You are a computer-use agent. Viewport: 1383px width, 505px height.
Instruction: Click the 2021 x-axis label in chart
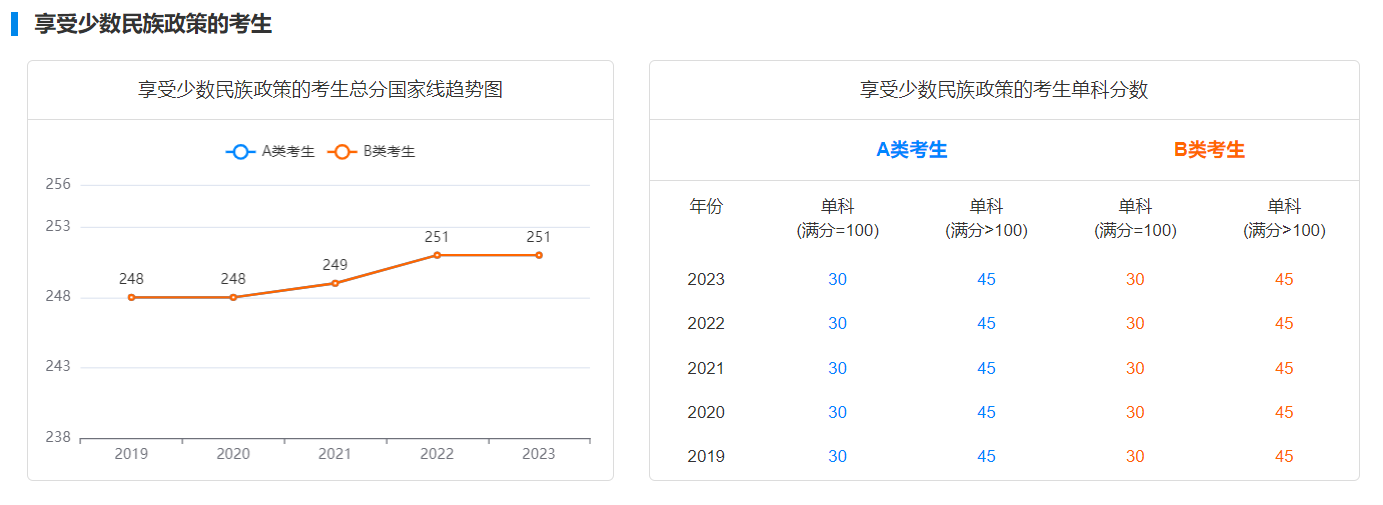point(335,454)
